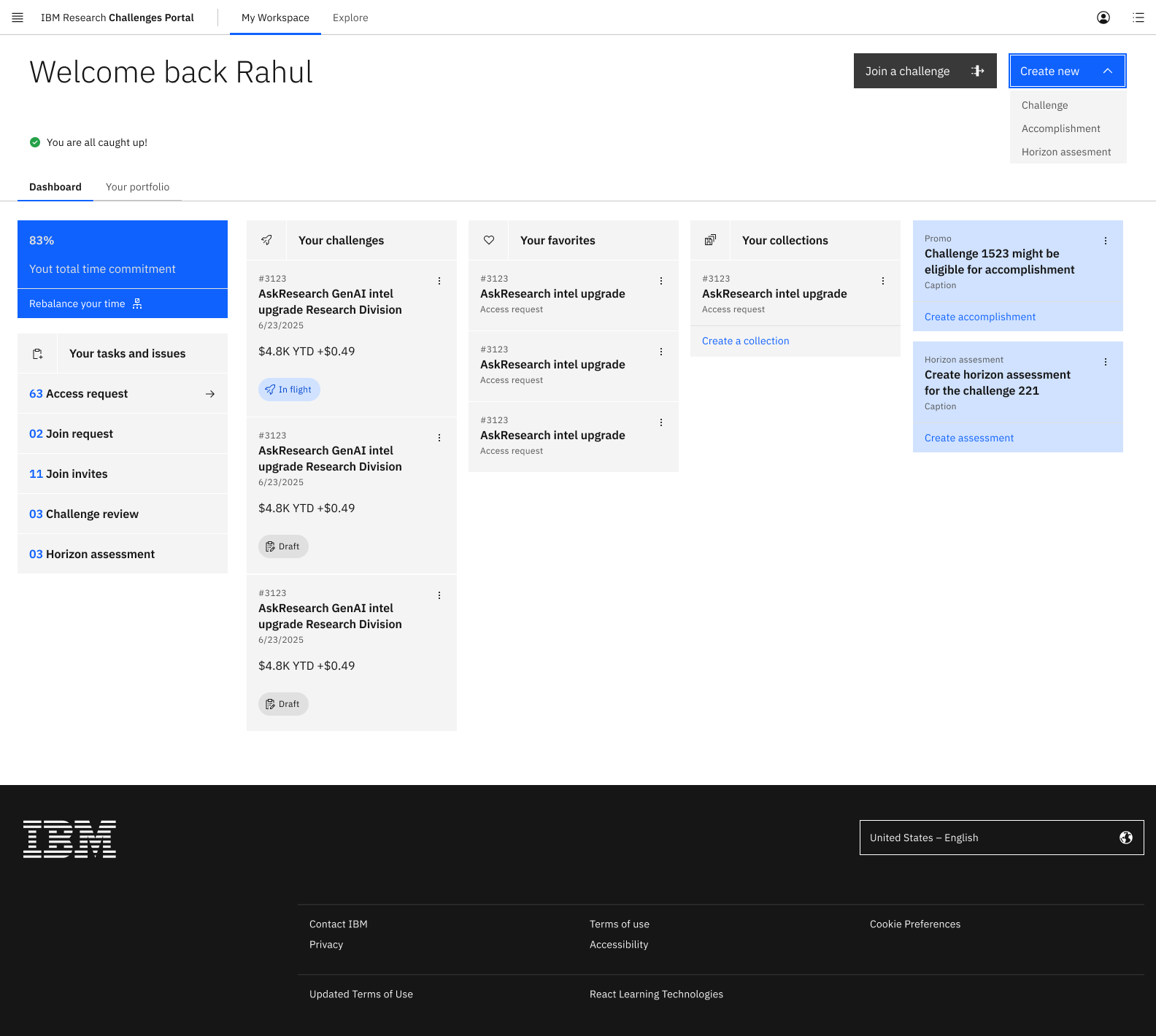Open 11 Join invites row
The width and height of the screenshot is (1156, 1036).
(123, 473)
